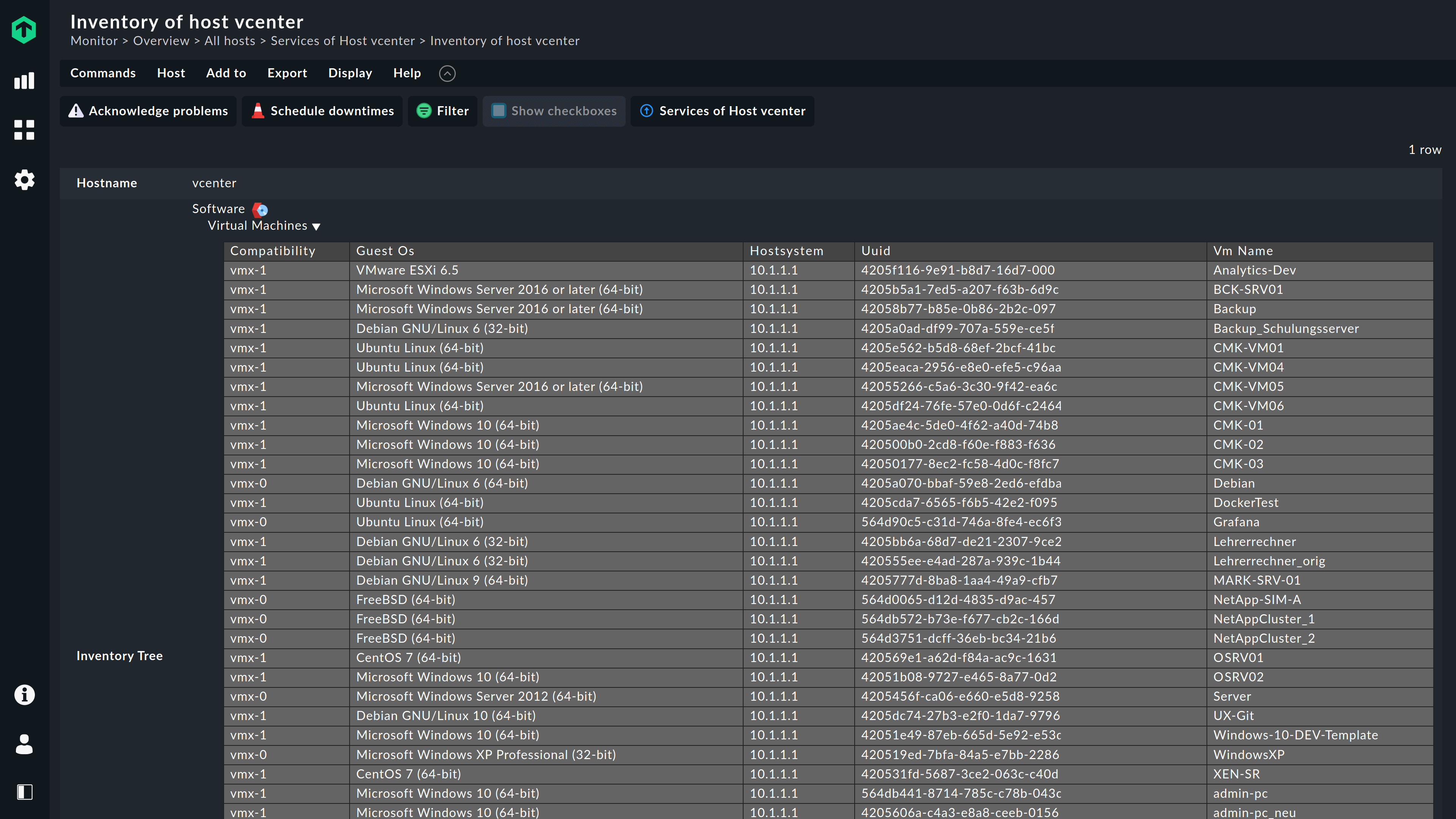Open the Filter button
Viewport: 1456px width, 819px height.
click(x=442, y=111)
